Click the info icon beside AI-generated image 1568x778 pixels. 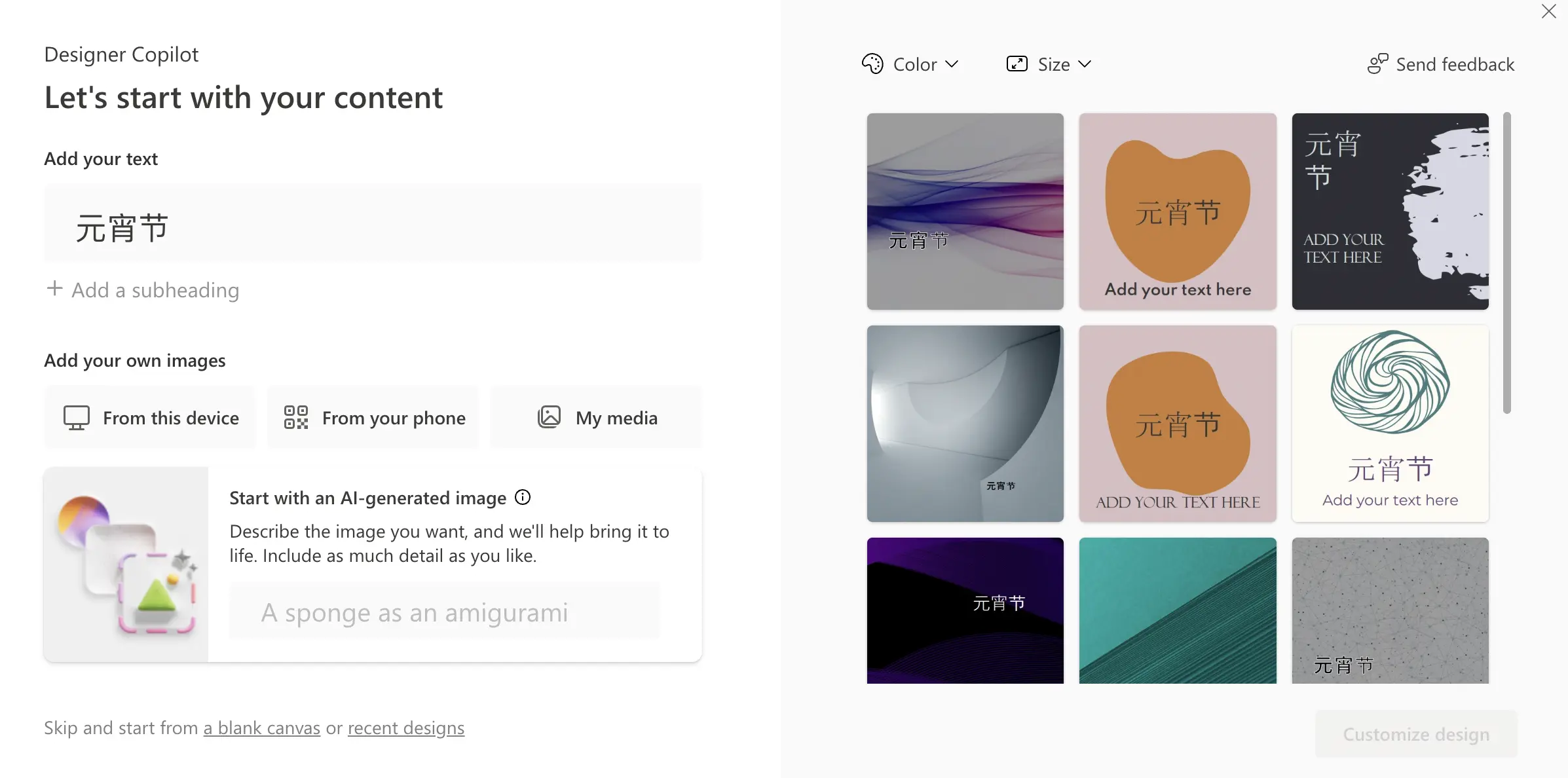click(523, 498)
